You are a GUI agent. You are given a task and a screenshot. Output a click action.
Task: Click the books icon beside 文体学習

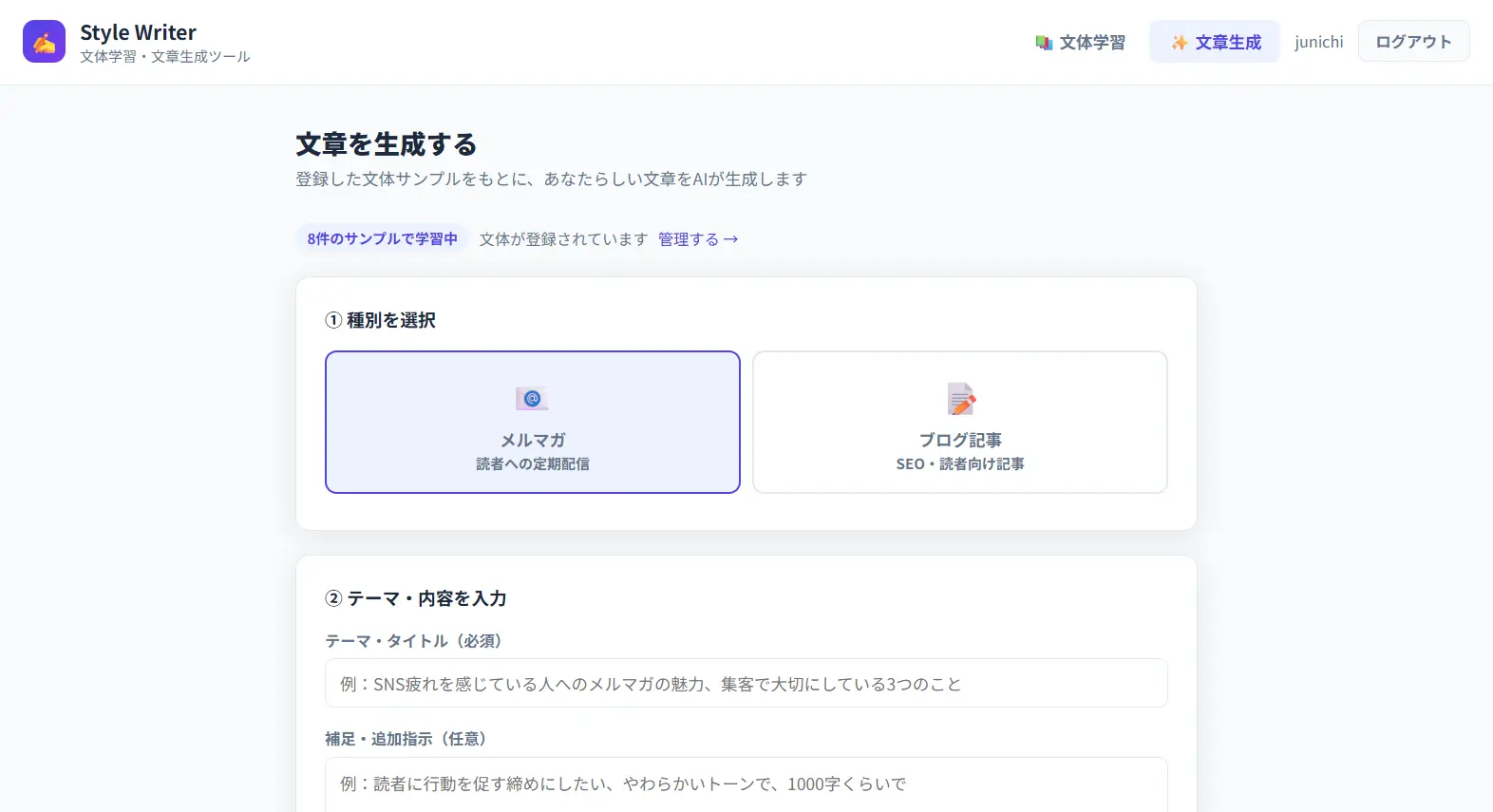click(x=1044, y=43)
